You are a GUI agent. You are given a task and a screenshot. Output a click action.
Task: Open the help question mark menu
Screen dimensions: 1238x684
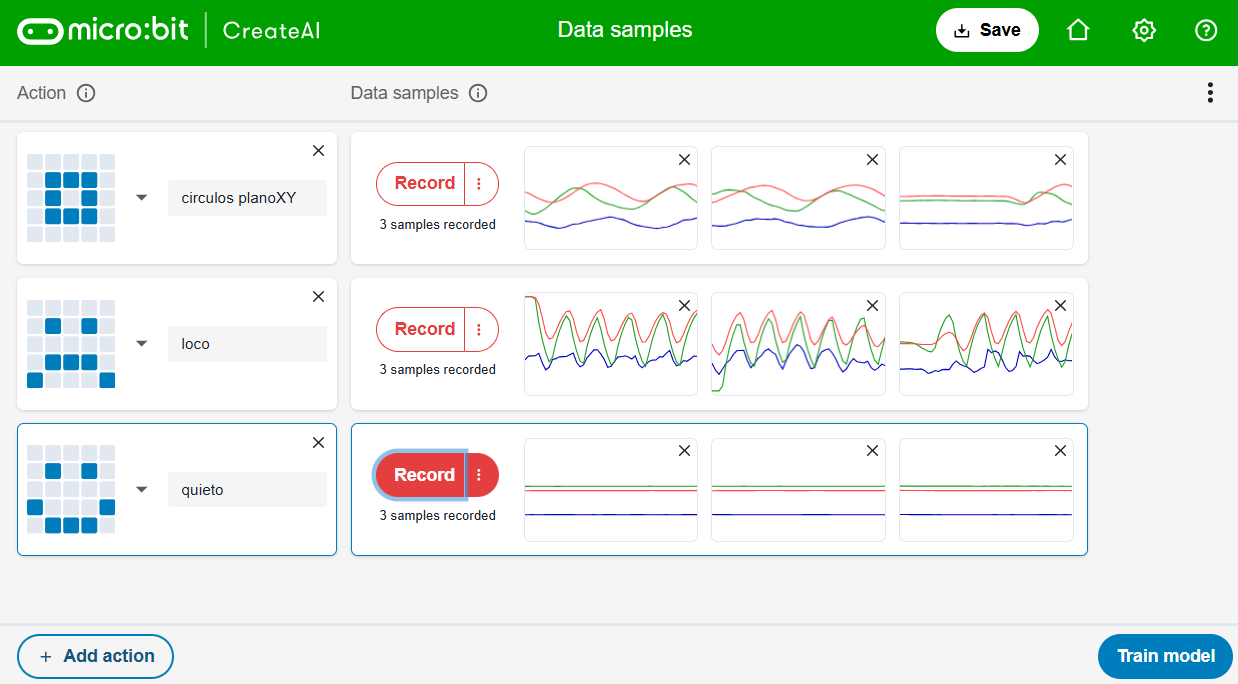pyautogui.click(x=1206, y=30)
